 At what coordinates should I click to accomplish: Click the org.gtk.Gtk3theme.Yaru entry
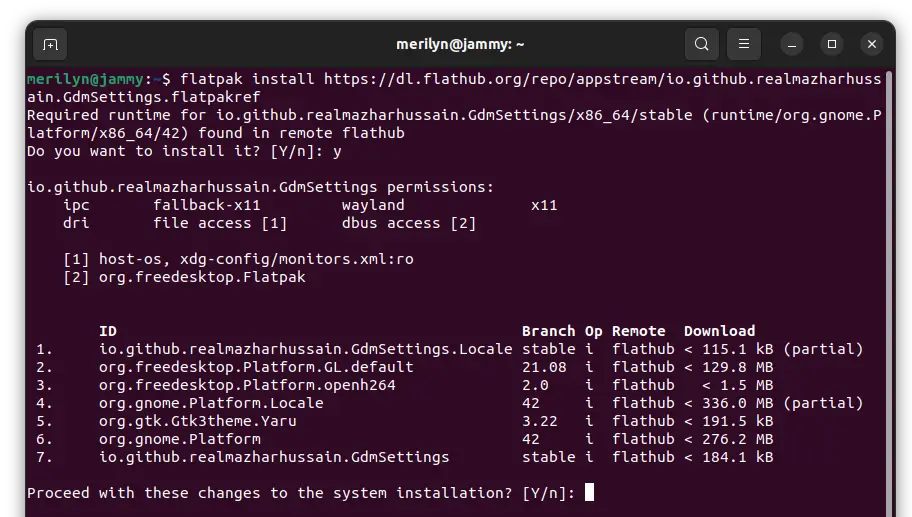pyautogui.click(x=197, y=421)
